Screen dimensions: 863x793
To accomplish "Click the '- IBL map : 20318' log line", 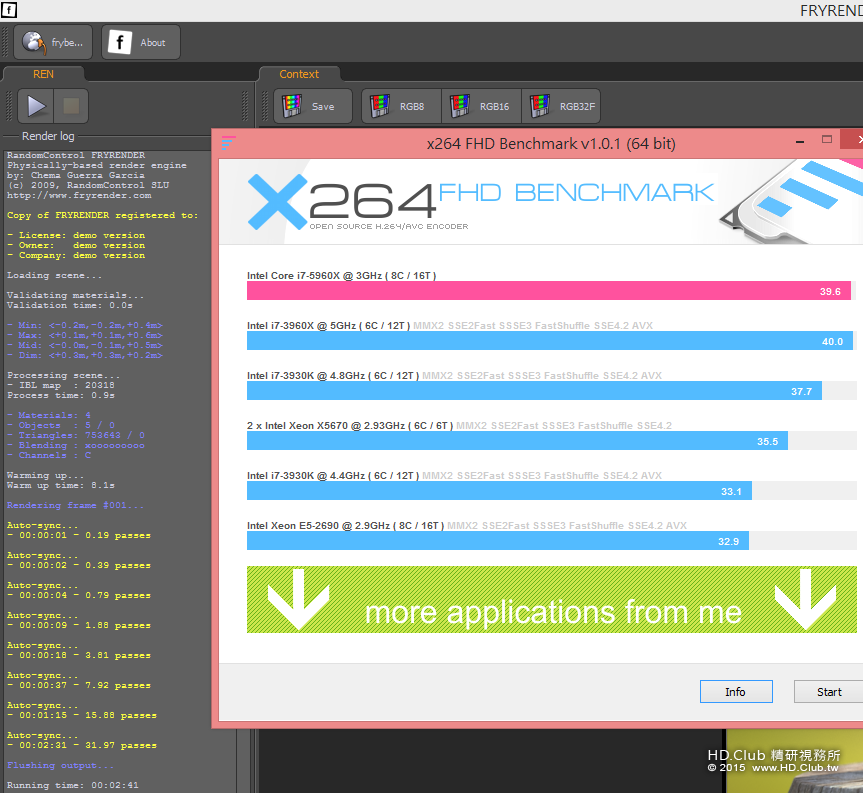I will [x=61, y=385].
